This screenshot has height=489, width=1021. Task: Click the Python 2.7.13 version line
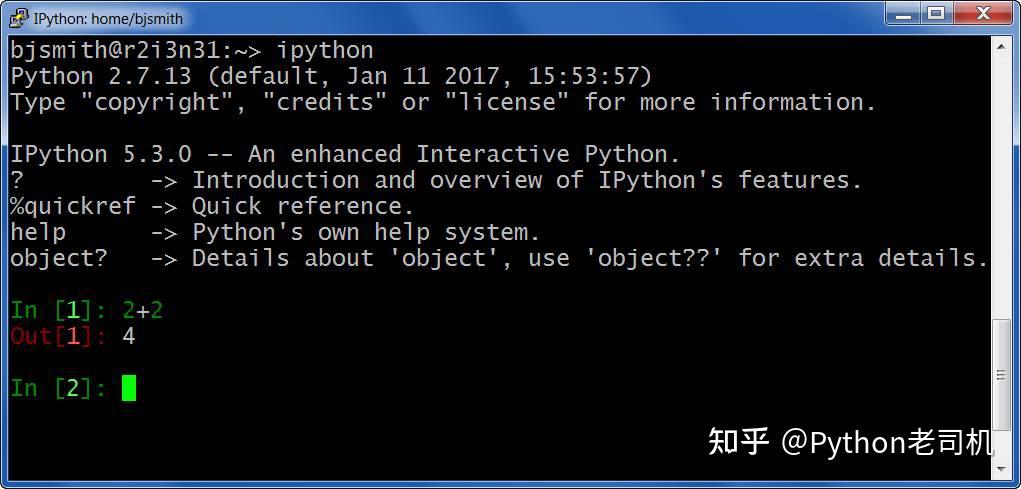click(331, 77)
